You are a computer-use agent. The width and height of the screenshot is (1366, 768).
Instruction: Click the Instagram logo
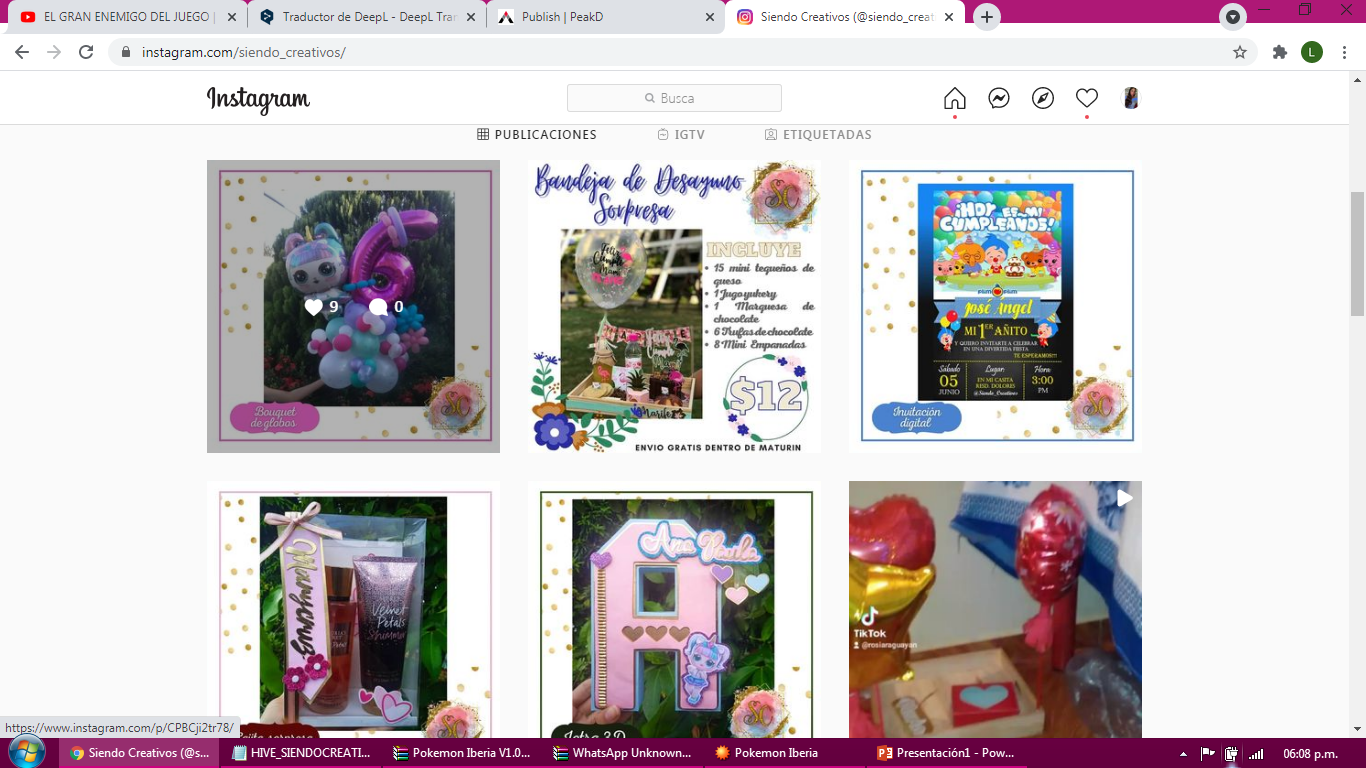[x=258, y=99]
